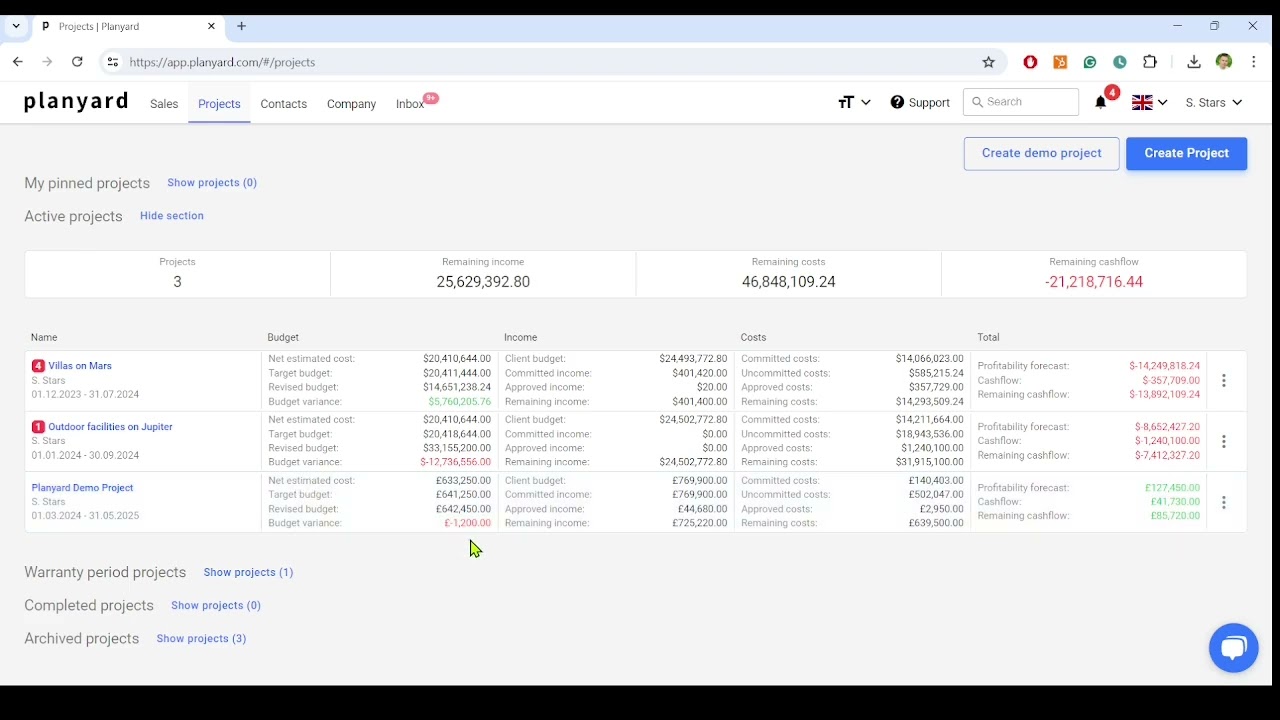This screenshot has width=1280, height=720.
Task: Click the browser address bar URL
Action: (x=222, y=62)
